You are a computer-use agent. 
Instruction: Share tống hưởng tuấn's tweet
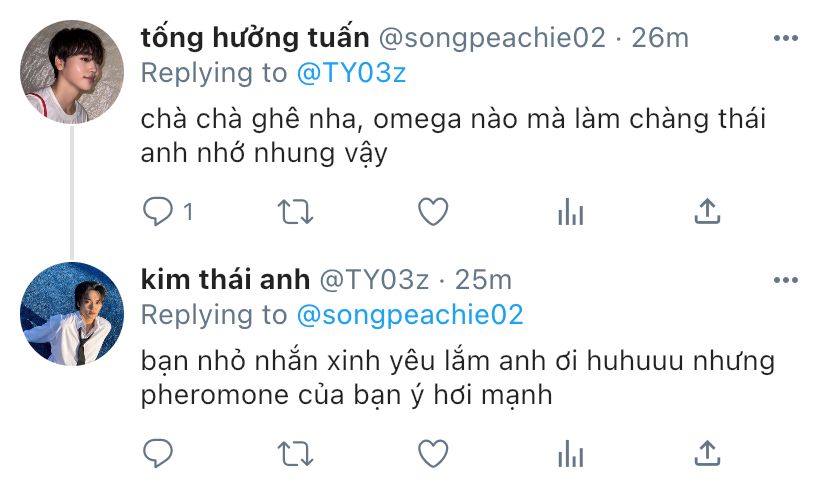(707, 212)
